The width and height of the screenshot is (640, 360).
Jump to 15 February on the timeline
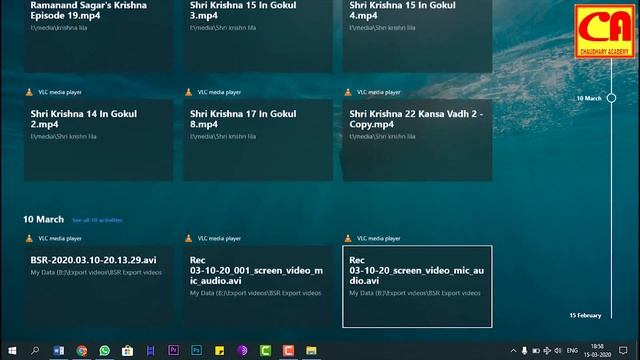tap(585, 316)
